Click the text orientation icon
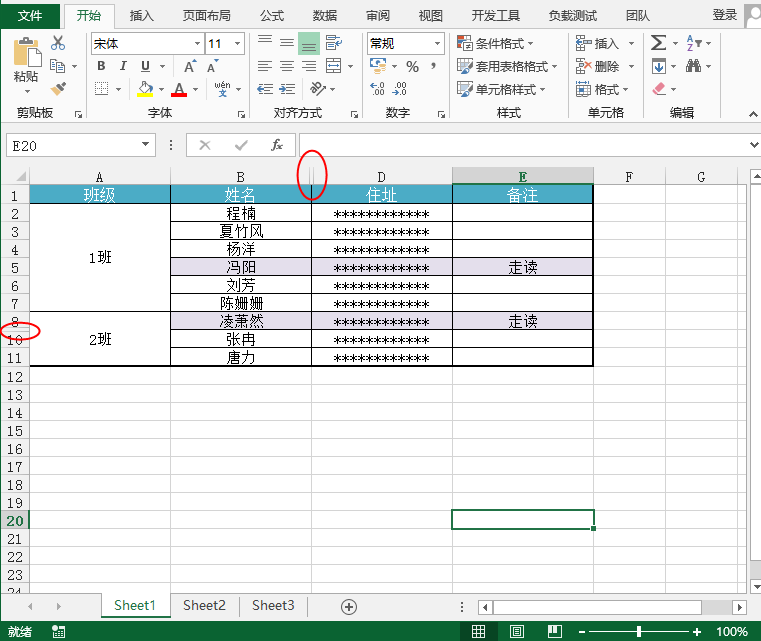Screen dimensions: 761x641 (318, 89)
